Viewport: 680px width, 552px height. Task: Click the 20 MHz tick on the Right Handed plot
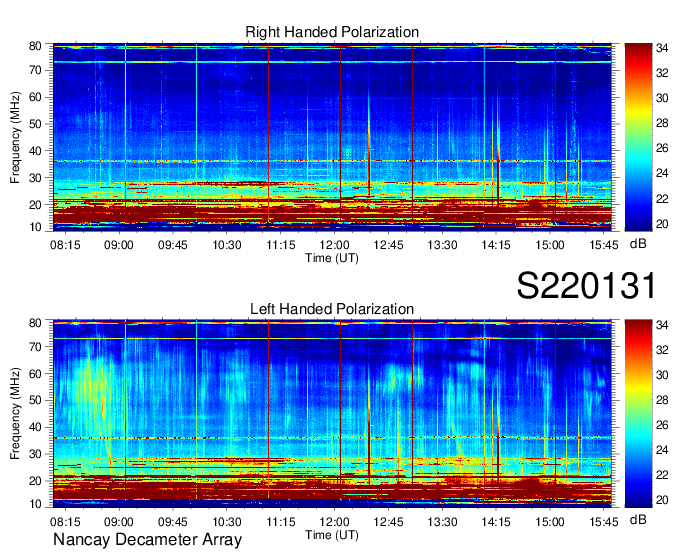click(x=36, y=205)
